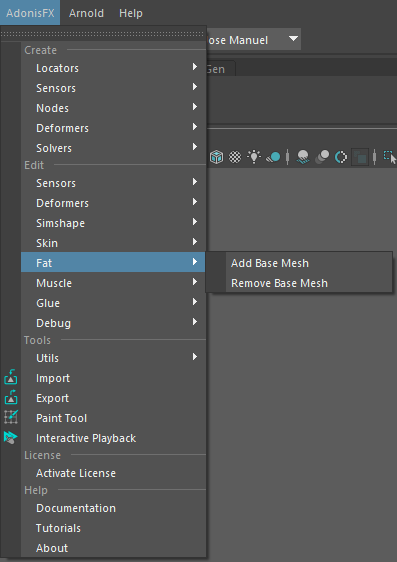Expand the Utils submenu arrow
Image resolution: width=397 pixels, height=562 pixels.
point(195,357)
